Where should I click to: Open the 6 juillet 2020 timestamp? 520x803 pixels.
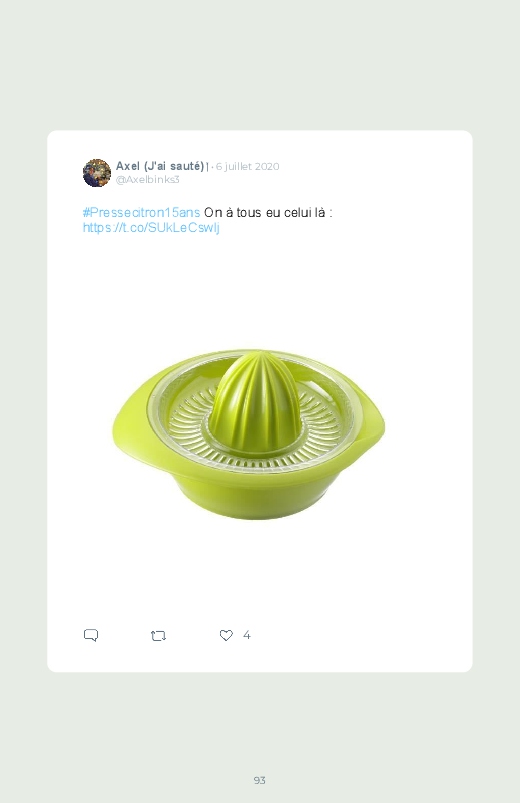point(247,166)
